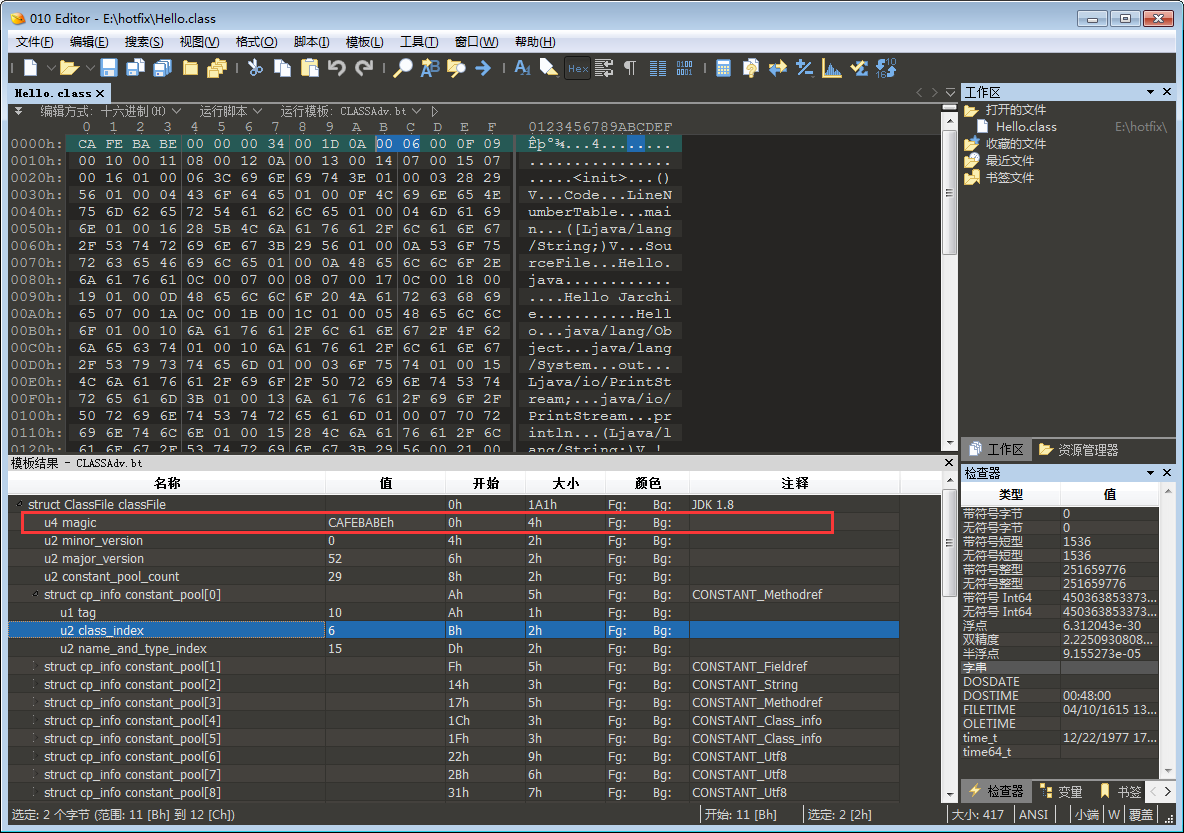Viewport: 1184px width, 833px height.
Task: Toggle the W indicator in status bar
Action: point(1113,814)
